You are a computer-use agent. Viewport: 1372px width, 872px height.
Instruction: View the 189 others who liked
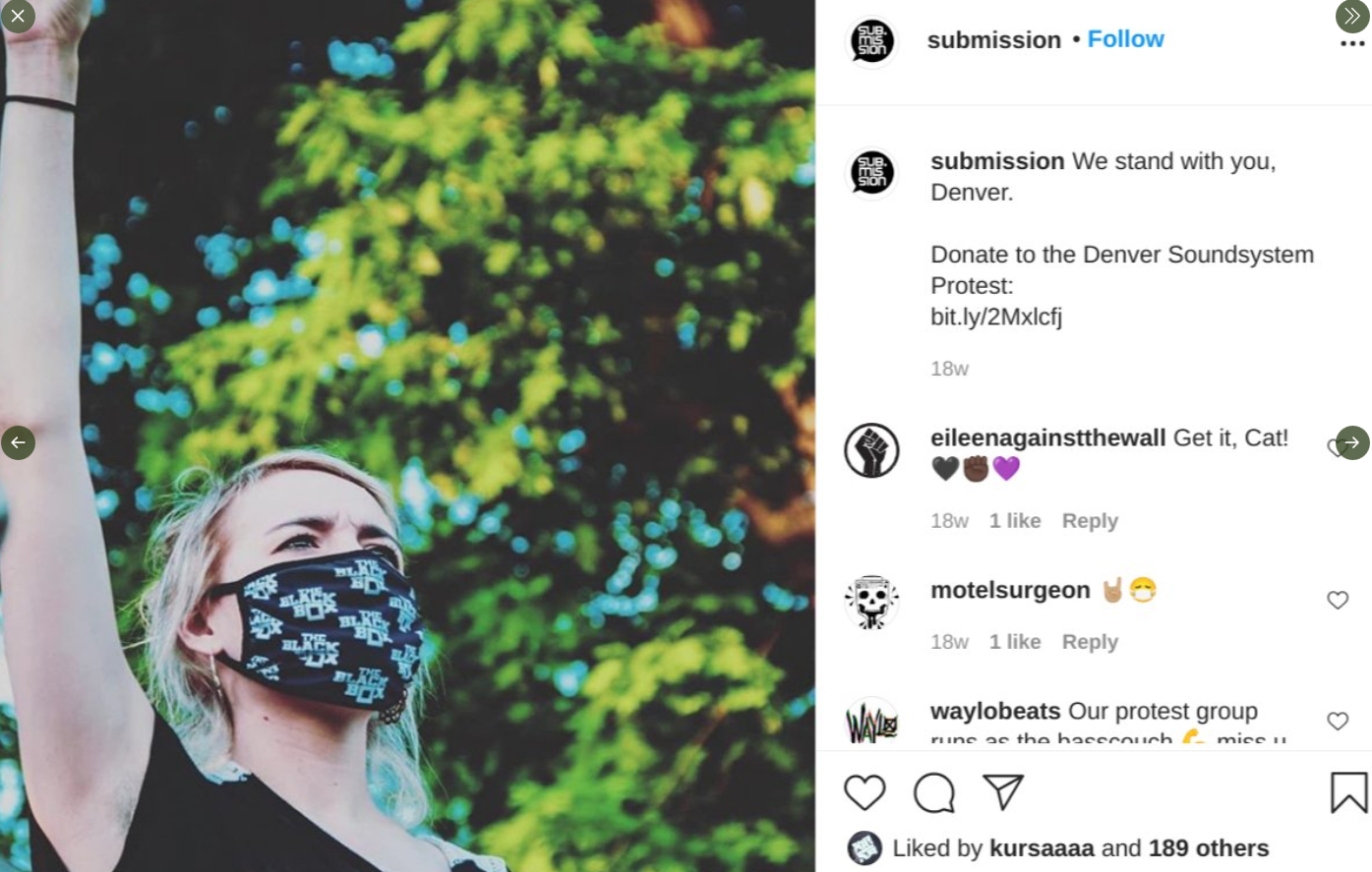(1209, 847)
